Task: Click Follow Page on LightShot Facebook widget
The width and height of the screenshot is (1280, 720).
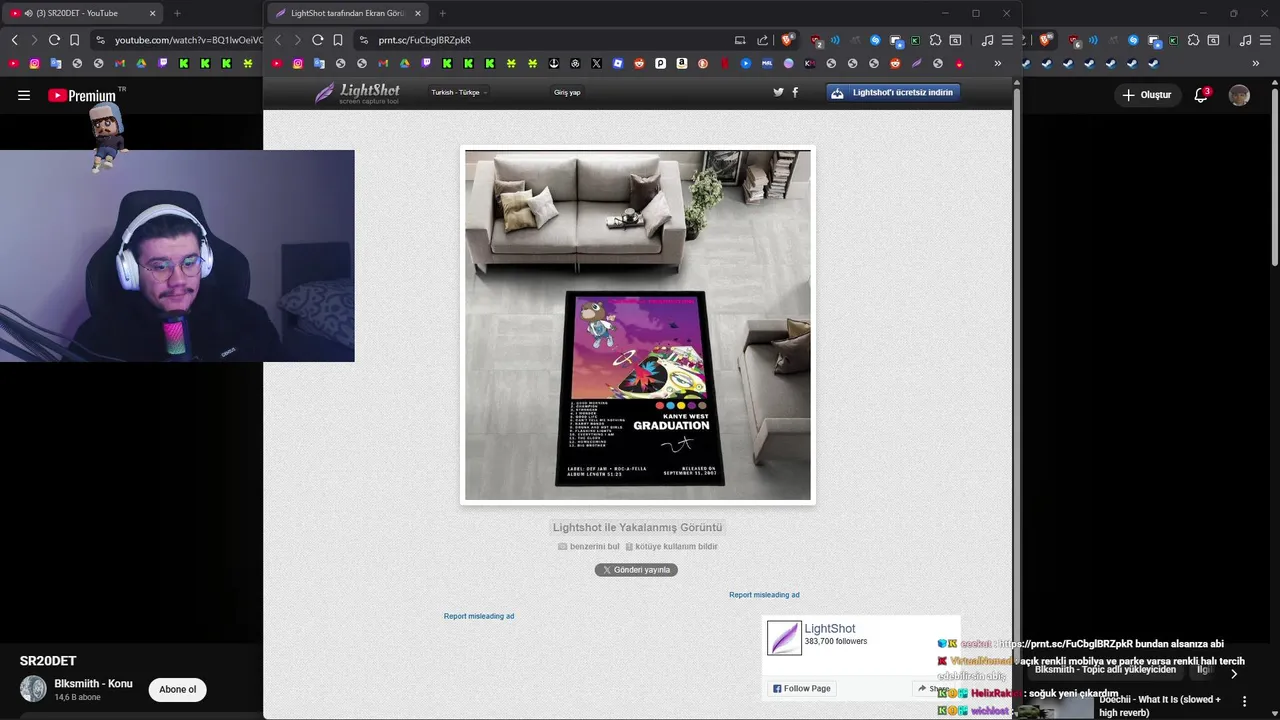Action: [x=802, y=688]
